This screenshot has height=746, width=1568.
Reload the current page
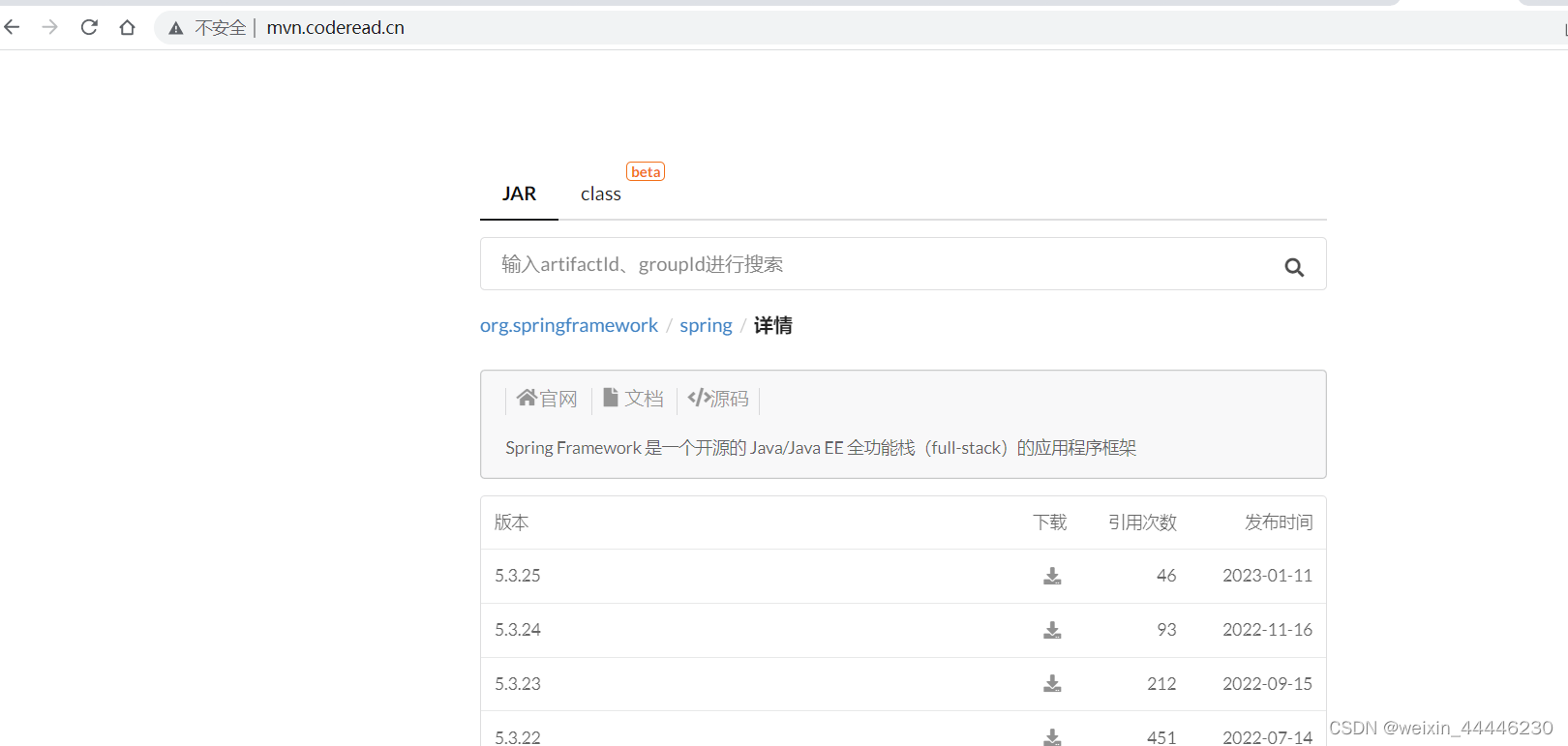89,27
